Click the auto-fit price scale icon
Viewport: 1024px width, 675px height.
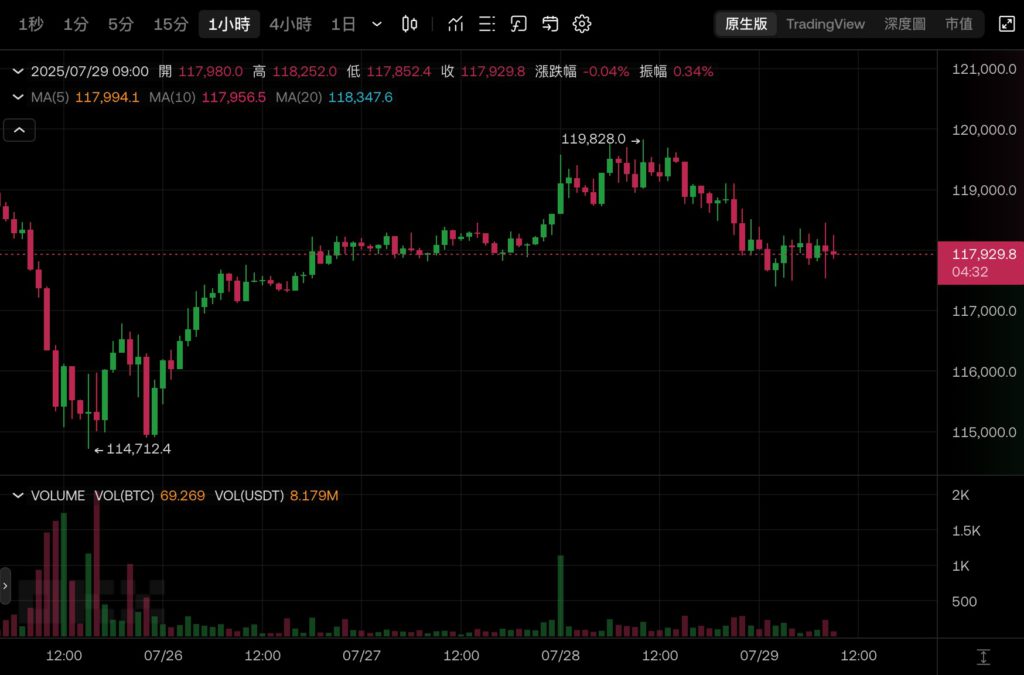point(983,656)
